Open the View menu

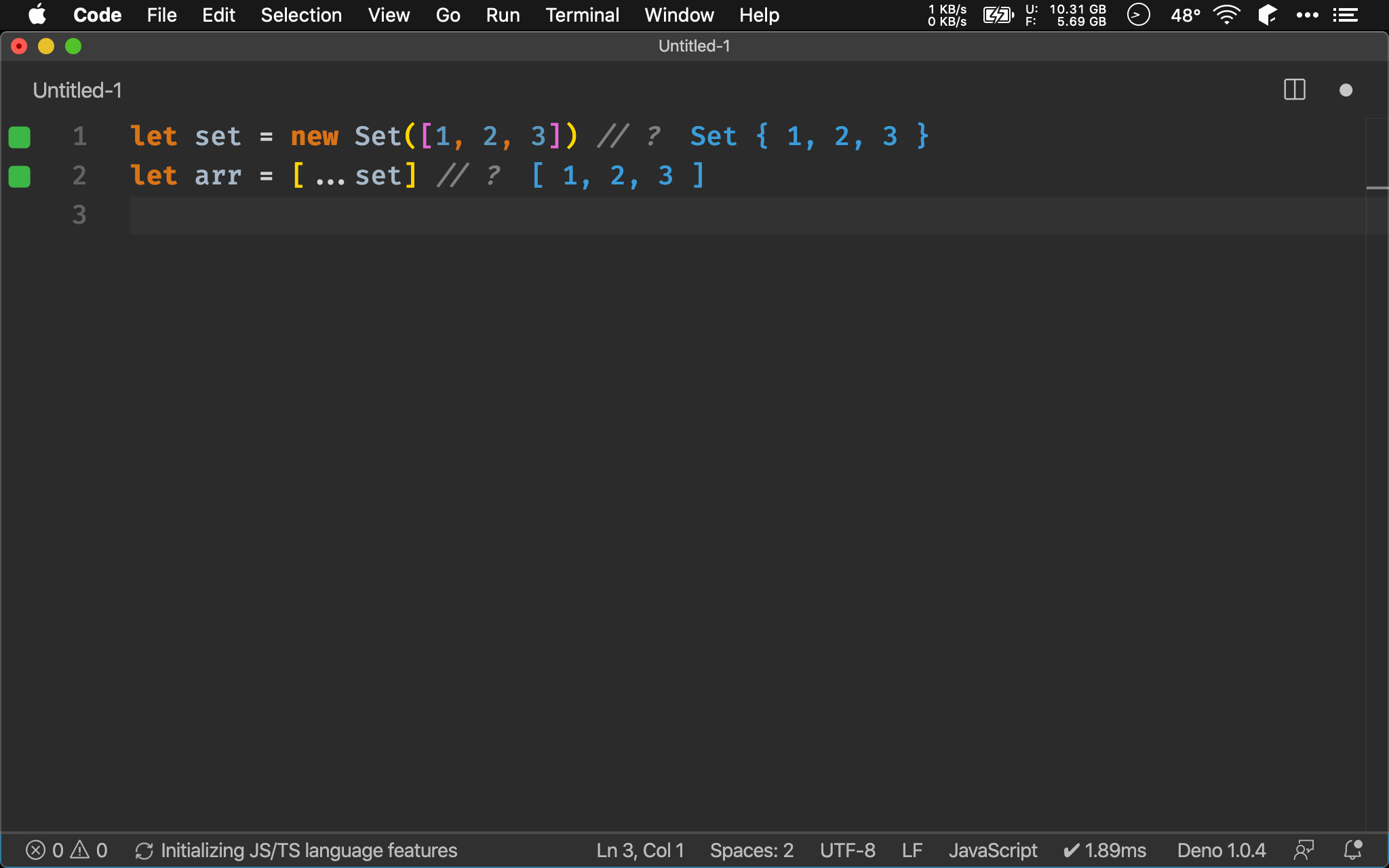(x=389, y=15)
